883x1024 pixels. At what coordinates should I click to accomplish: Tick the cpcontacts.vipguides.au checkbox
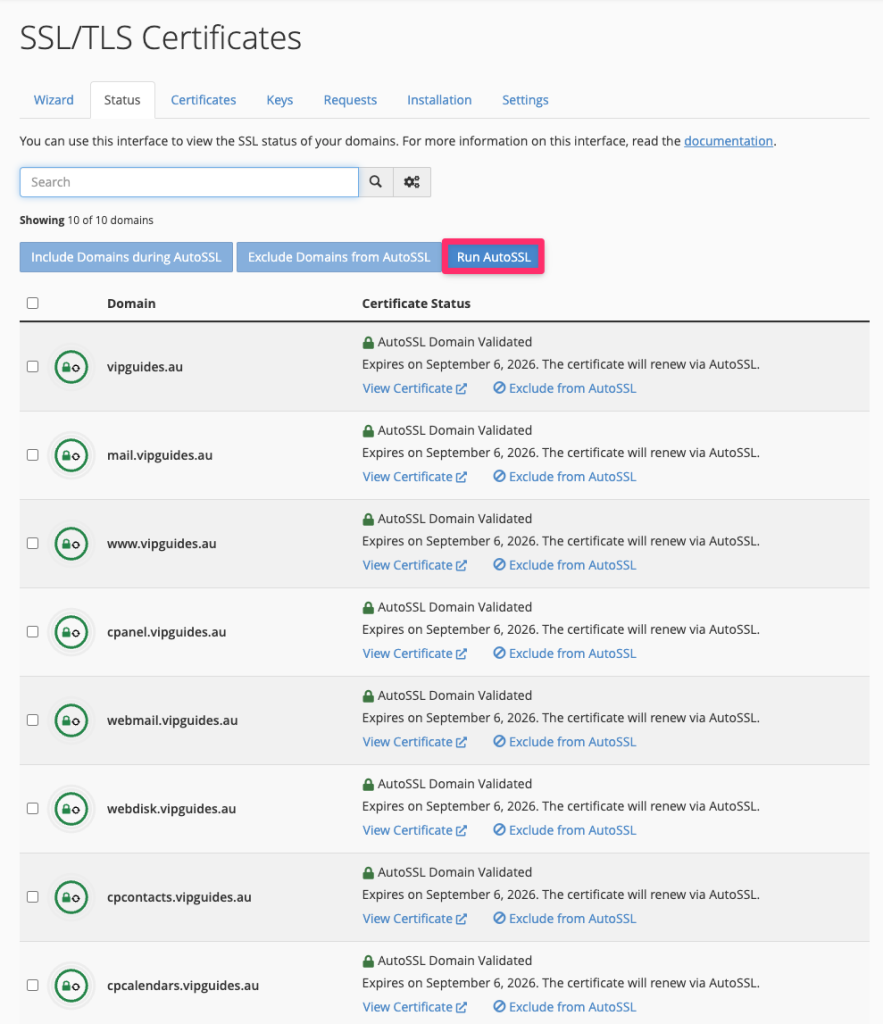[33, 897]
